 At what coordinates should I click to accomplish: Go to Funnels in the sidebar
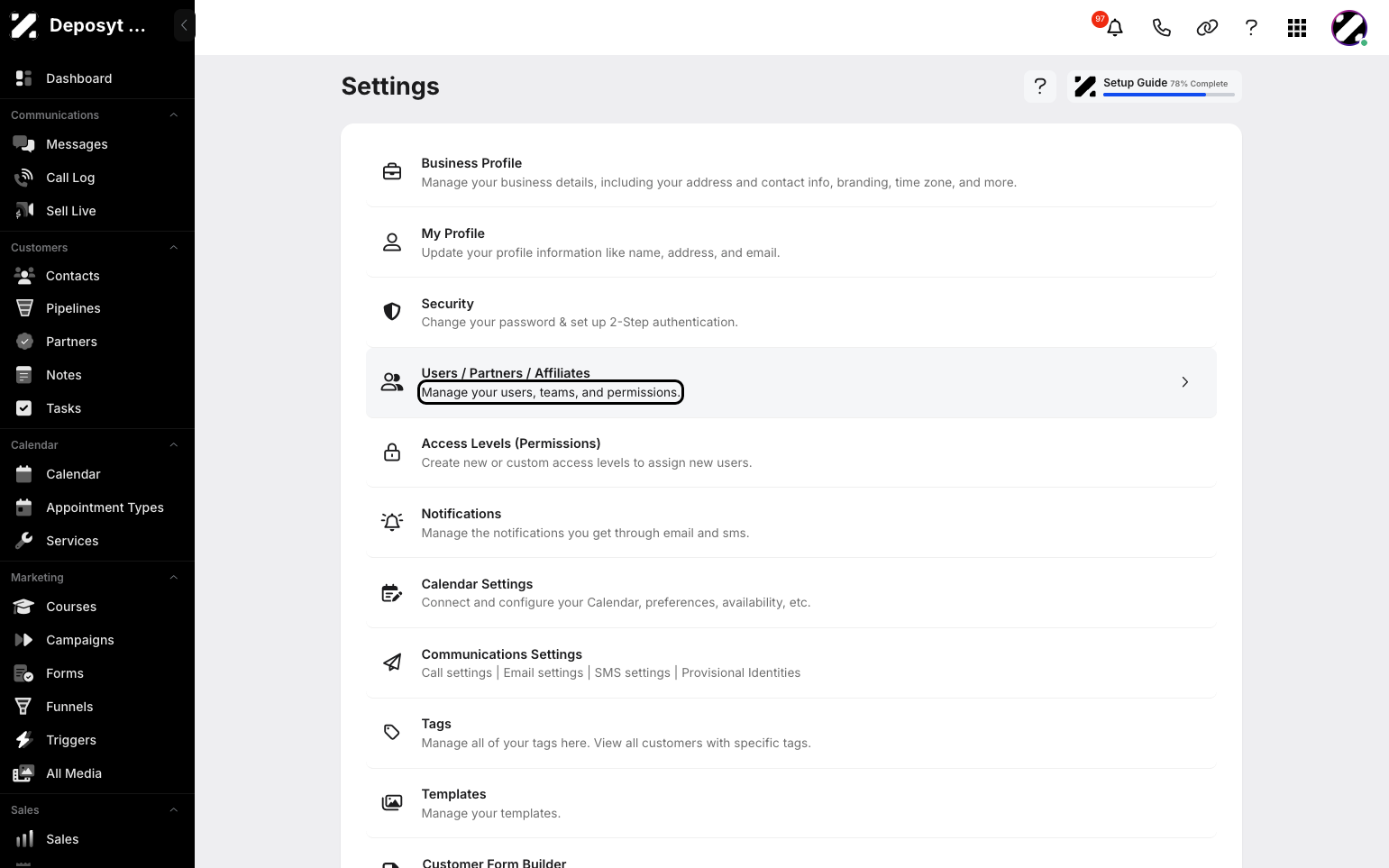[97, 707]
